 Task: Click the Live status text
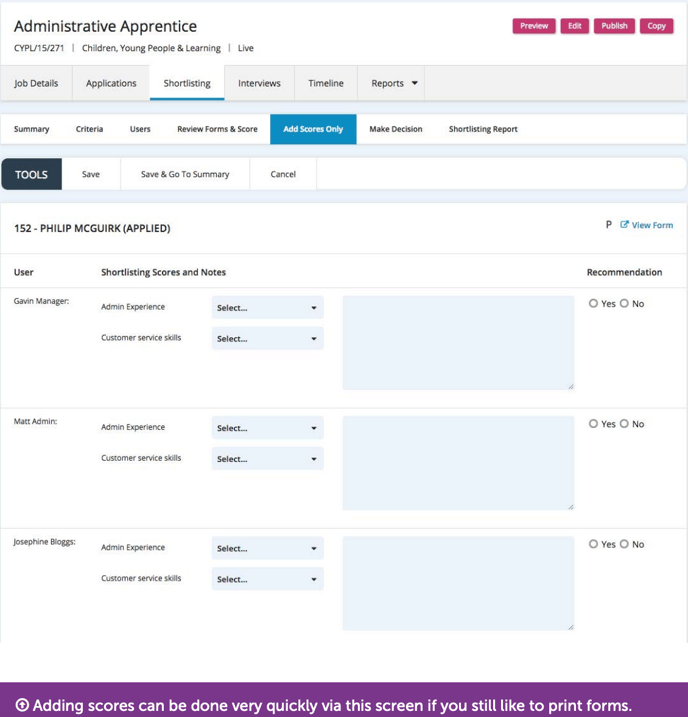click(x=245, y=48)
